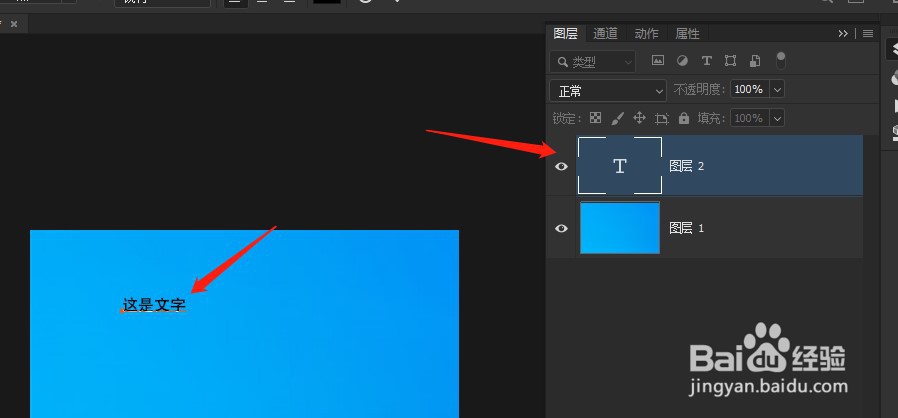Screen dimensions: 898x418
Task: Click the 图层 2 layer name
Action: [x=687, y=166]
